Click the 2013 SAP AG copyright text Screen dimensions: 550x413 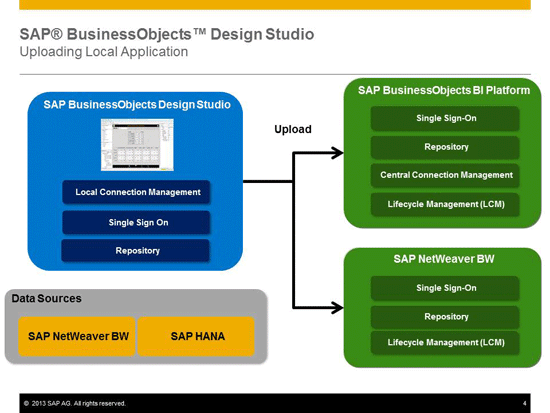[x=75, y=404]
